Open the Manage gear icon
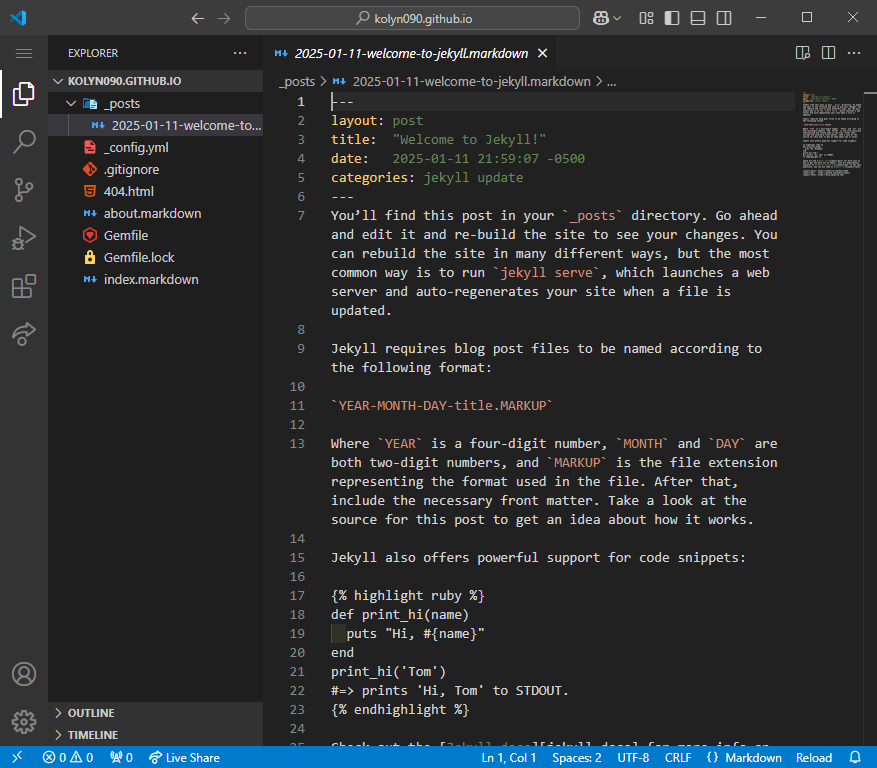The width and height of the screenshot is (877, 768). [x=23, y=721]
